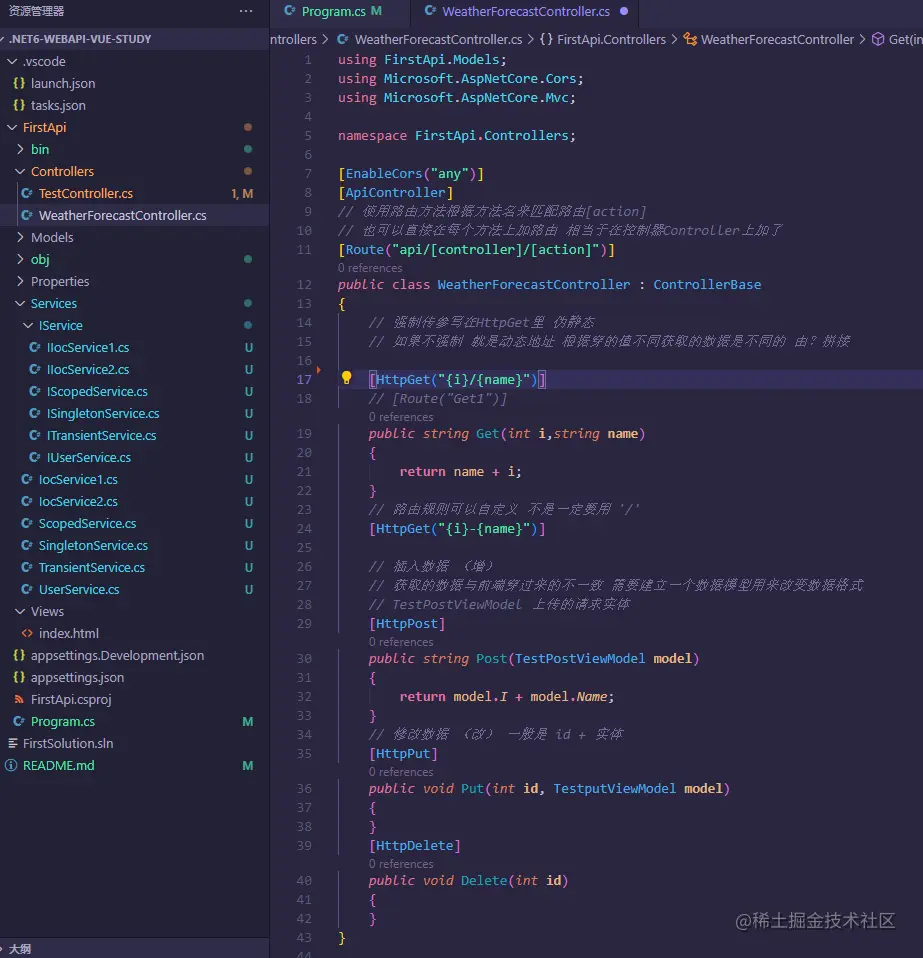Click the RSS-style icon beside FirstApi.csproj

19,699
